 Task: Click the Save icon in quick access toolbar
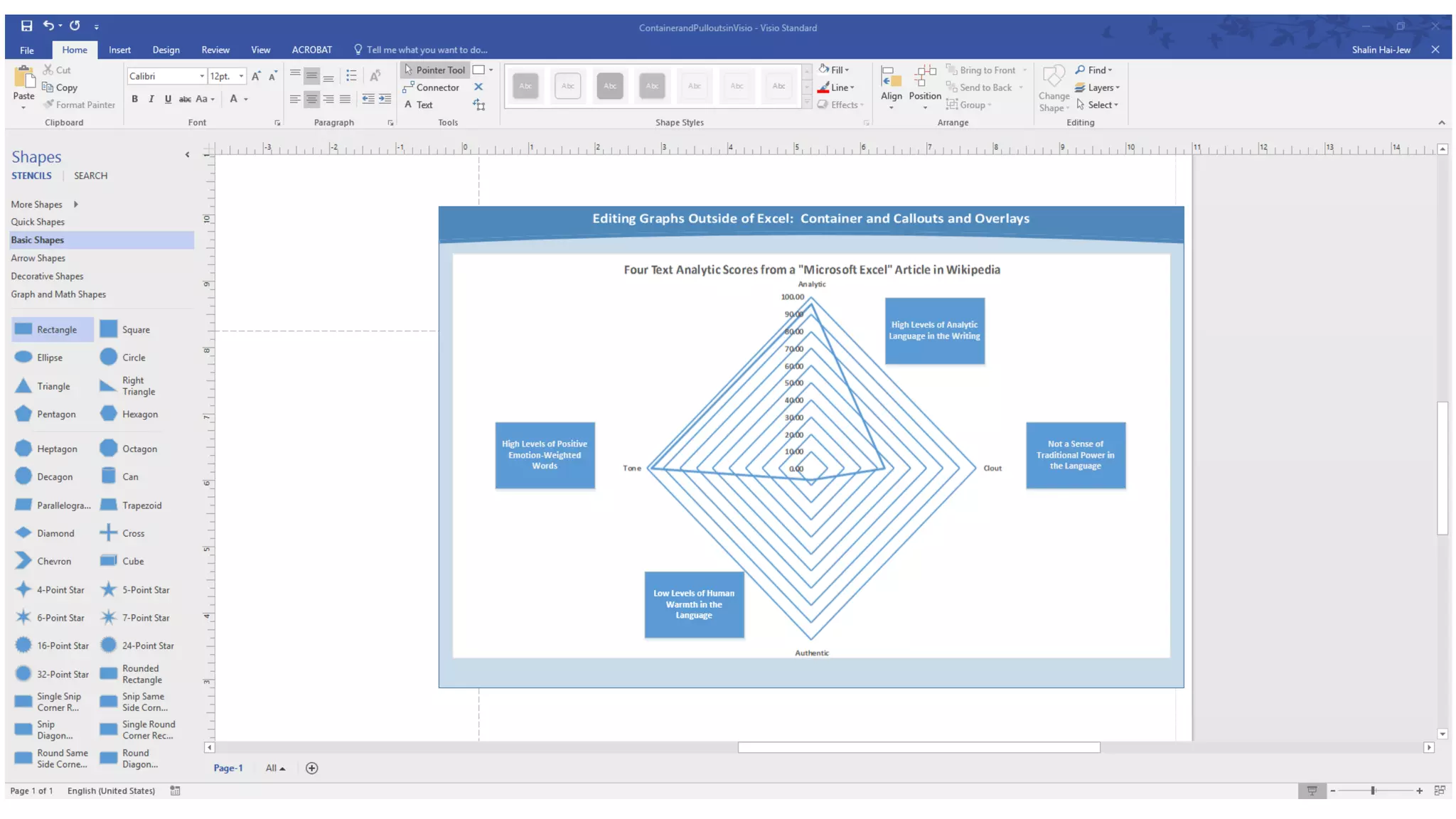pos(26,26)
